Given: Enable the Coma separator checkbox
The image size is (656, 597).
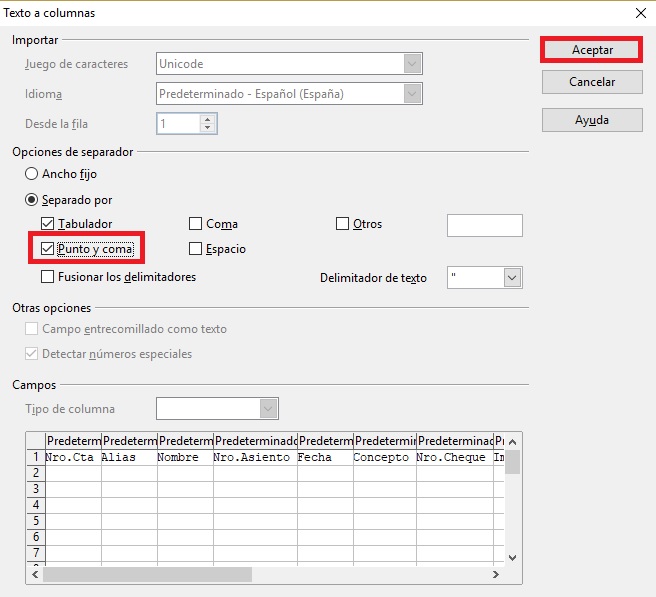Looking at the screenshot, I should click(x=196, y=224).
